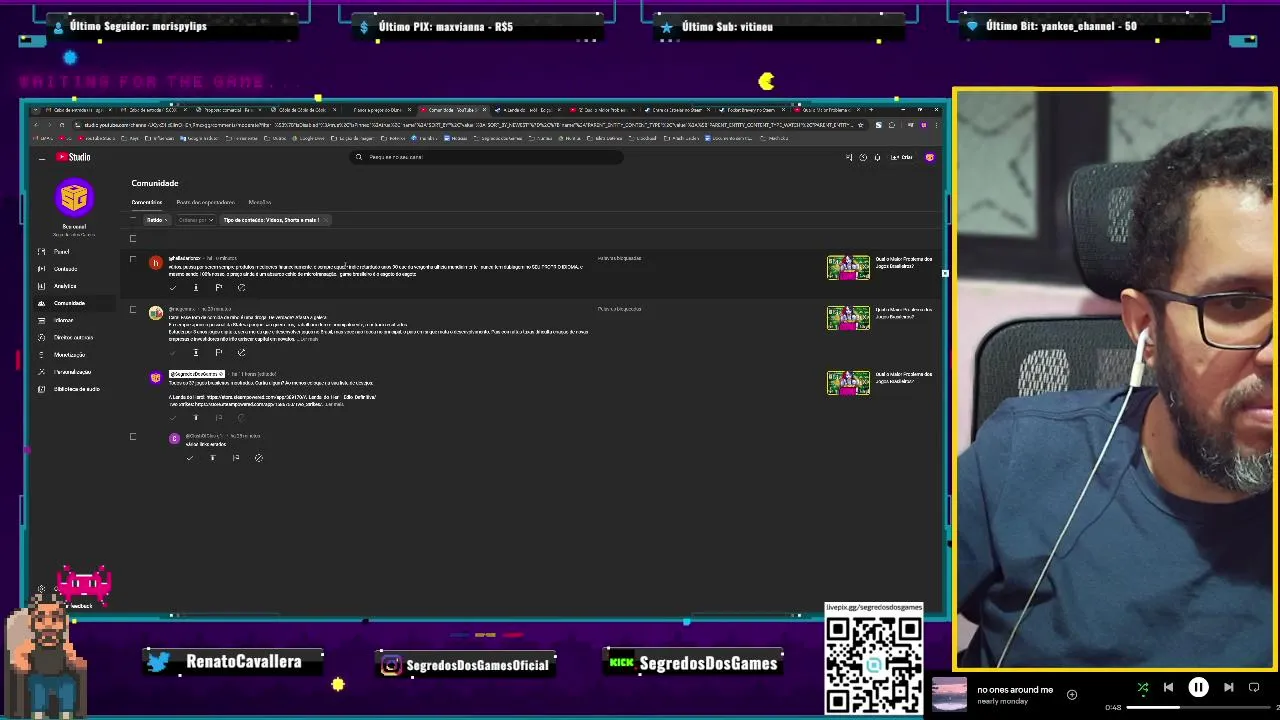Screen dimensions: 1280x720
Task: Hide user icon on last comment
Action: [x=258, y=458]
